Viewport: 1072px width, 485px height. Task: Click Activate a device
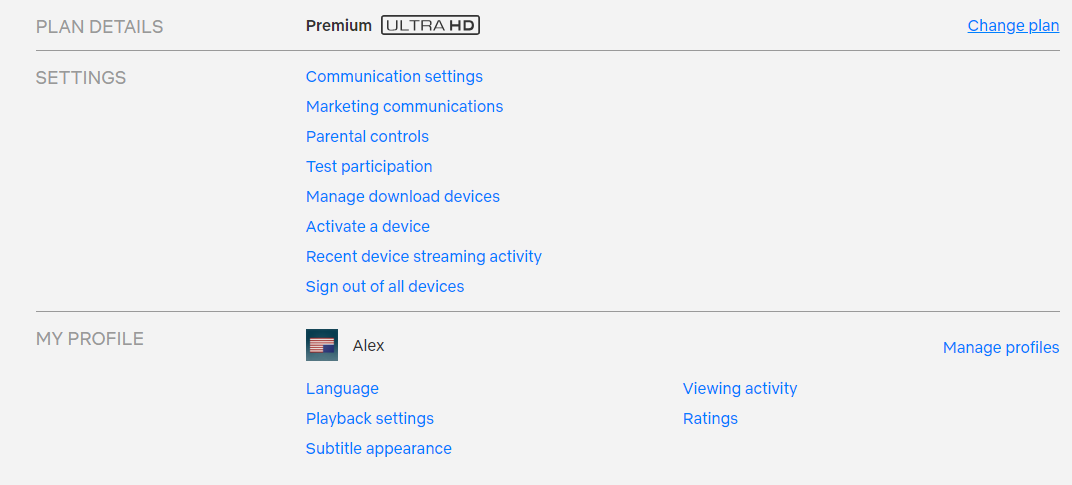pyautogui.click(x=368, y=227)
